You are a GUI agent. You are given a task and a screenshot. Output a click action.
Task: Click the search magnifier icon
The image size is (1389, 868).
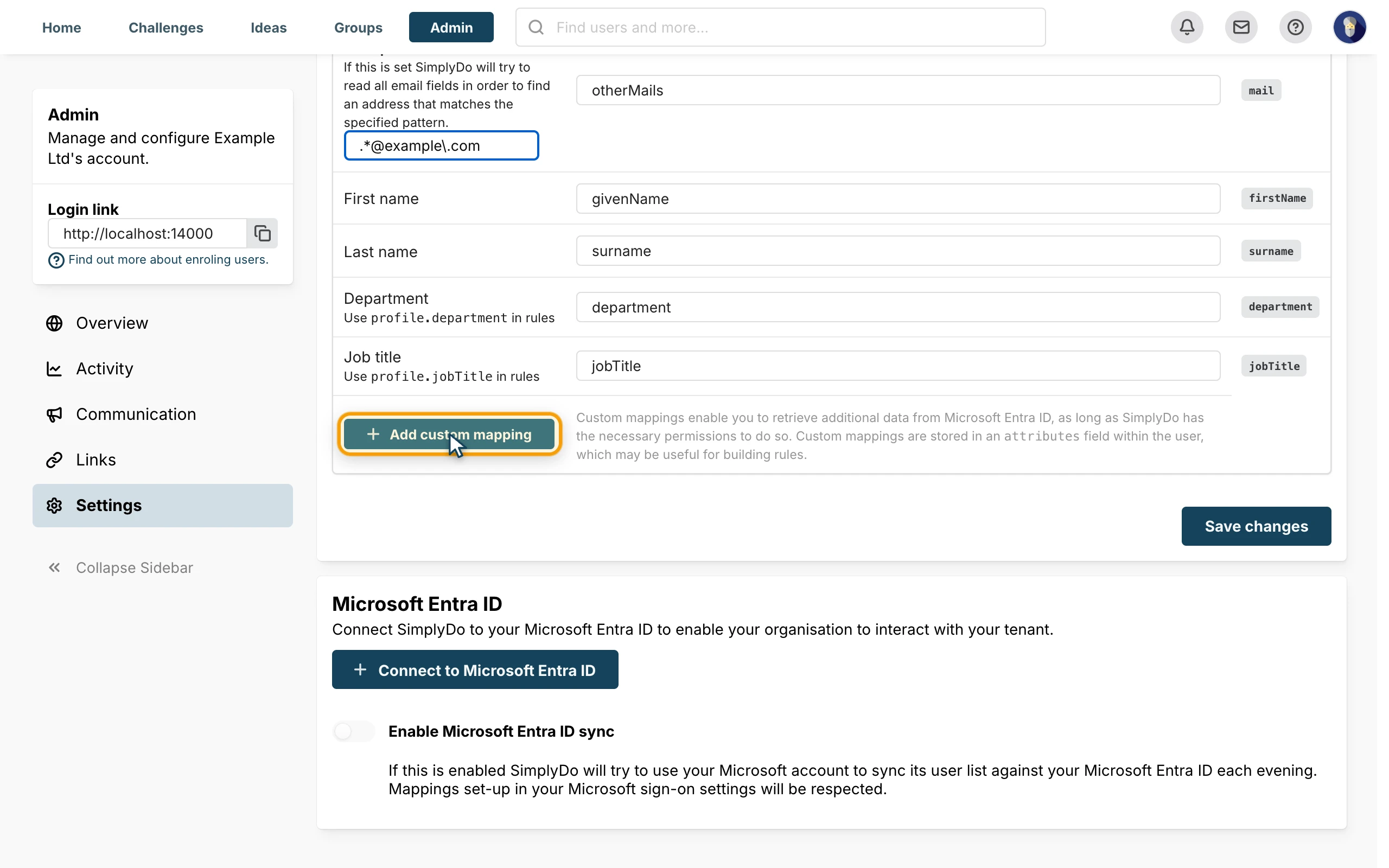click(536, 27)
